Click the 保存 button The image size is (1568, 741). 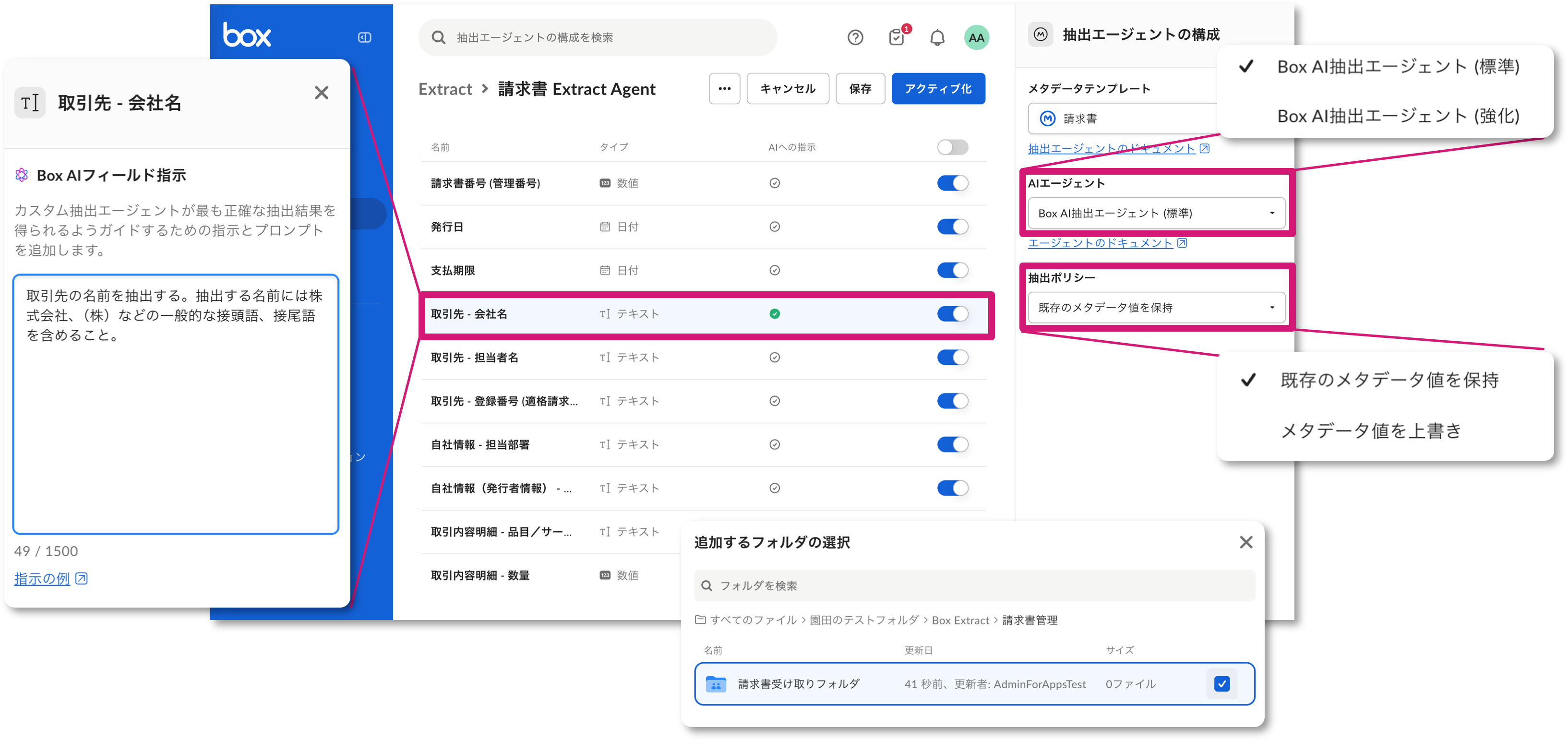860,89
